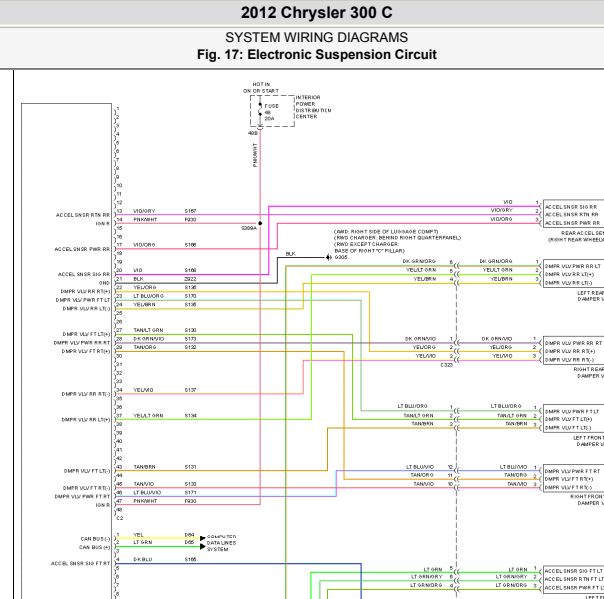Select the vertical 'PNK/WHT' label below fuse

pyautogui.click(x=255, y=155)
